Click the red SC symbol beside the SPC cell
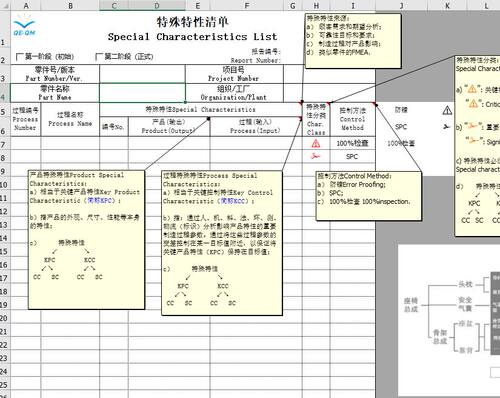500x398 pixels. pos(315,156)
